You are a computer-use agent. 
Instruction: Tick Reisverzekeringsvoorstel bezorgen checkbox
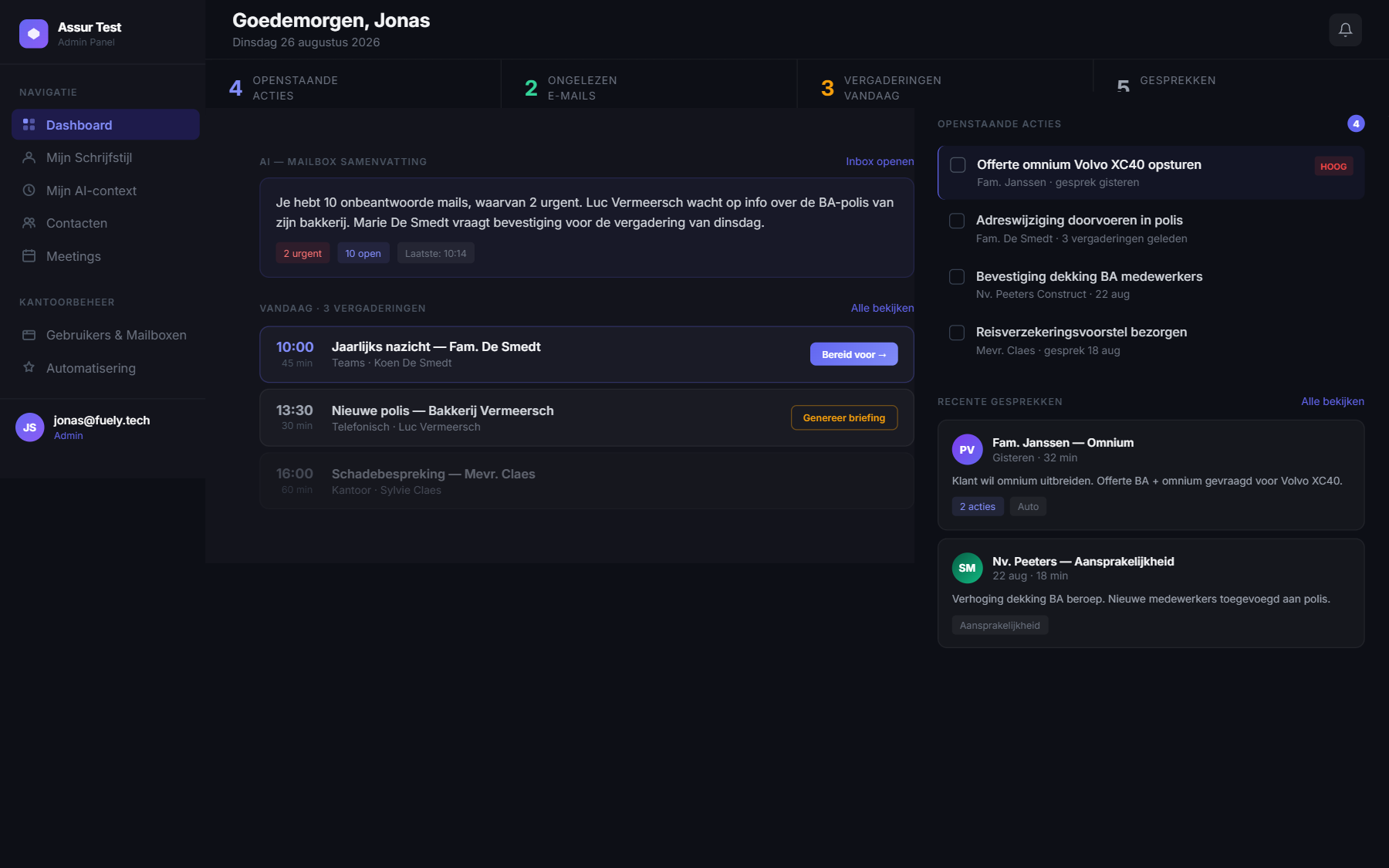pos(957,333)
